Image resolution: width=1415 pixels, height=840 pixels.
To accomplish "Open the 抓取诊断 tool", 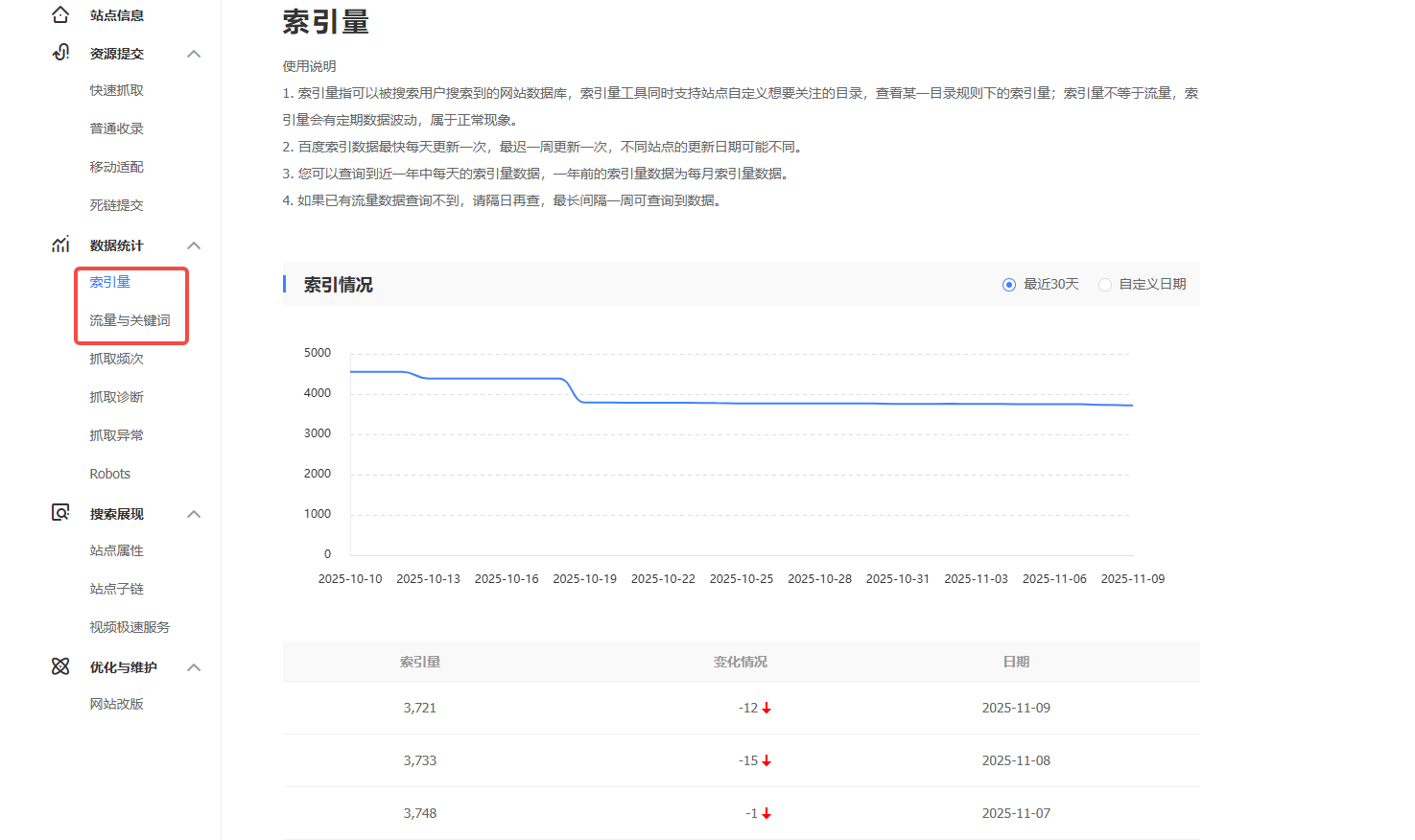I will tap(116, 396).
